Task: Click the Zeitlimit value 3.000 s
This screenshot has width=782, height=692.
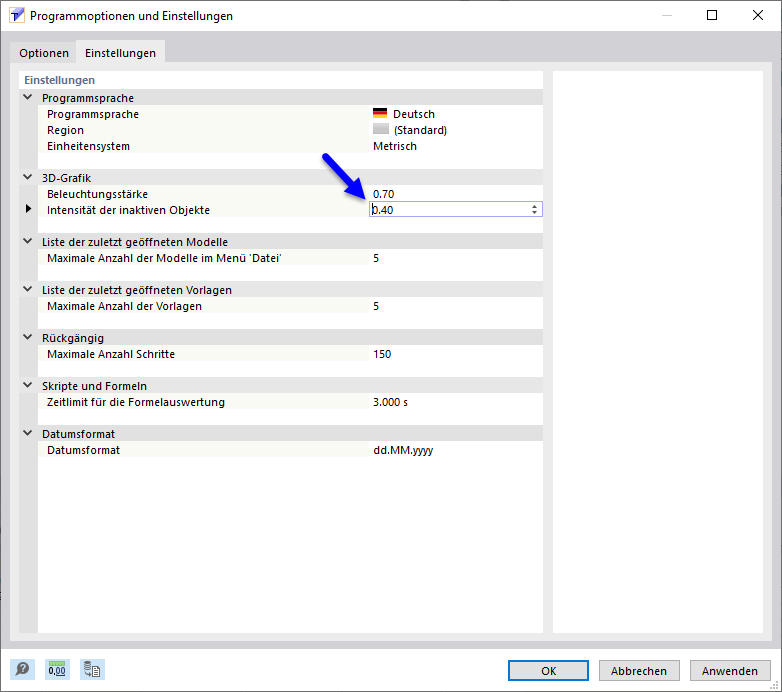Action: tap(390, 402)
